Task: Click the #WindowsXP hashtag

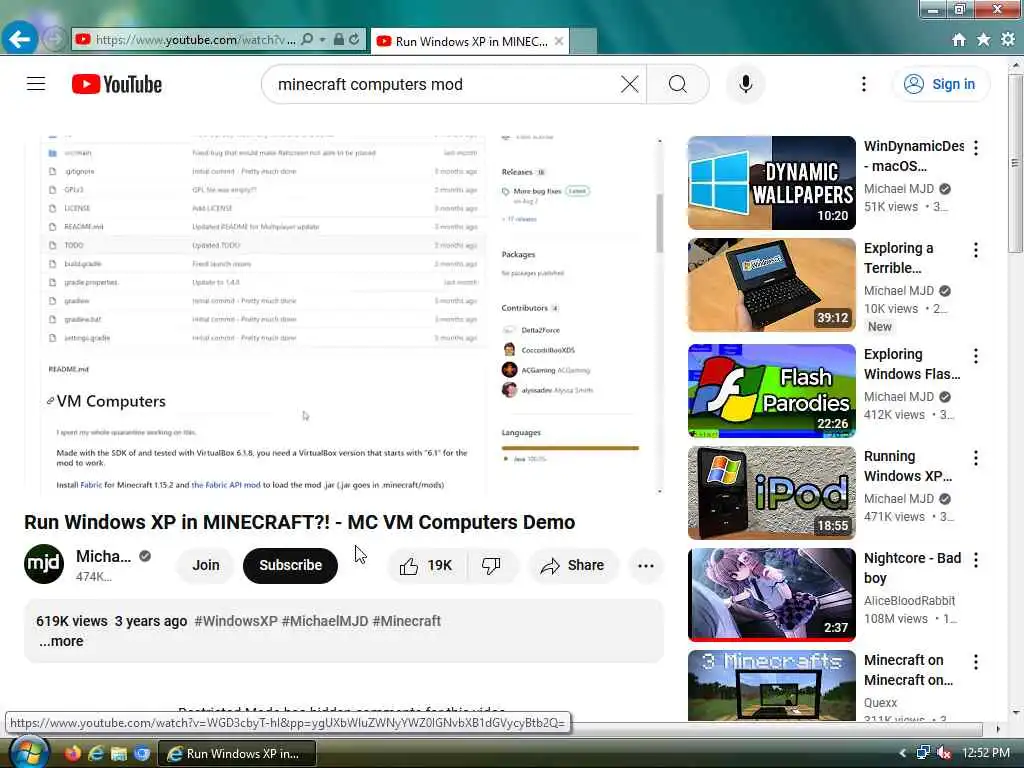Action: click(236, 621)
